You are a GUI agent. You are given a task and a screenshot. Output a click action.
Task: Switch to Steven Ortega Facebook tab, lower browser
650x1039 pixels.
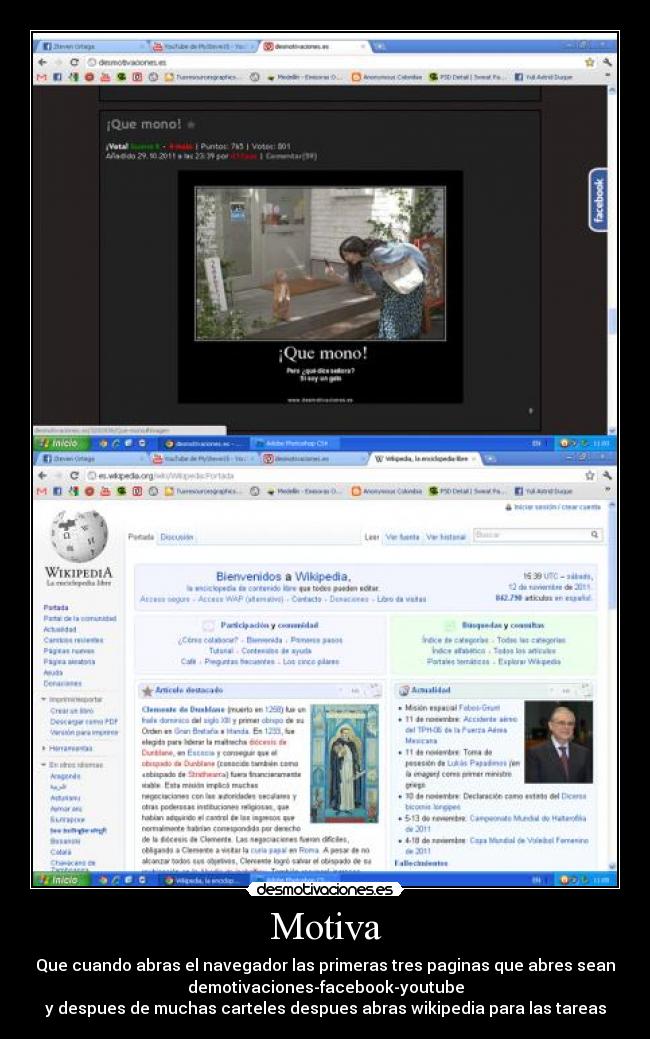point(91,459)
